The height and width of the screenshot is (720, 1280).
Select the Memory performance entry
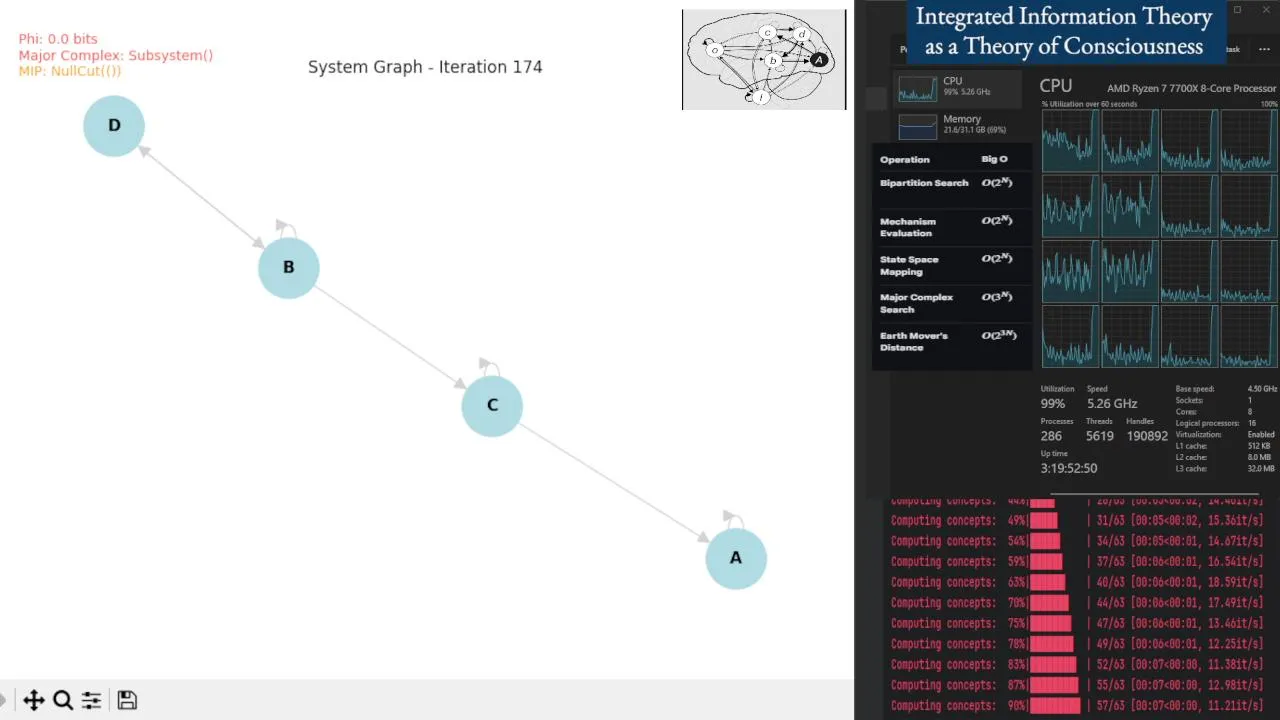pyautogui.click(x=958, y=125)
